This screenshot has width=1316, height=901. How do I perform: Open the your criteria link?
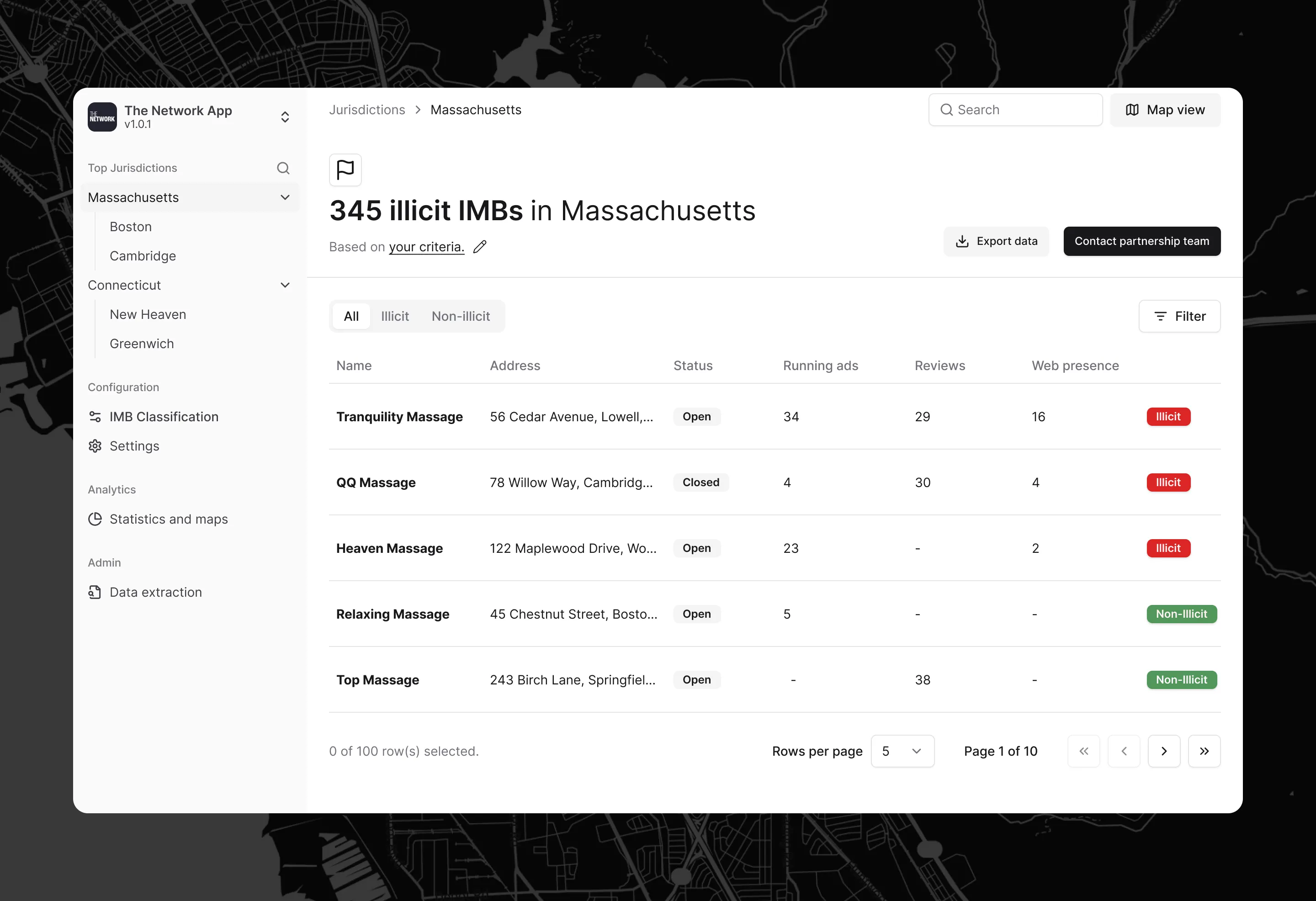(x=426, y=247)
